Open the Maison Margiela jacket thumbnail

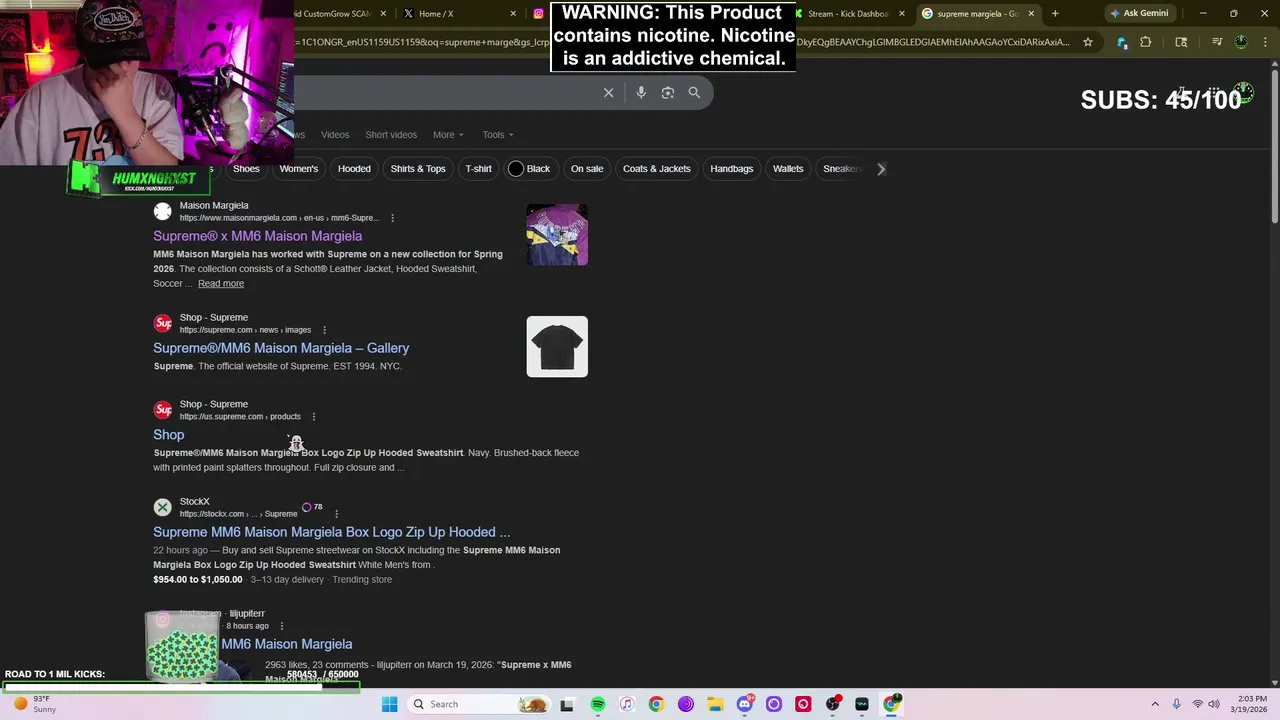coord(557,235)
